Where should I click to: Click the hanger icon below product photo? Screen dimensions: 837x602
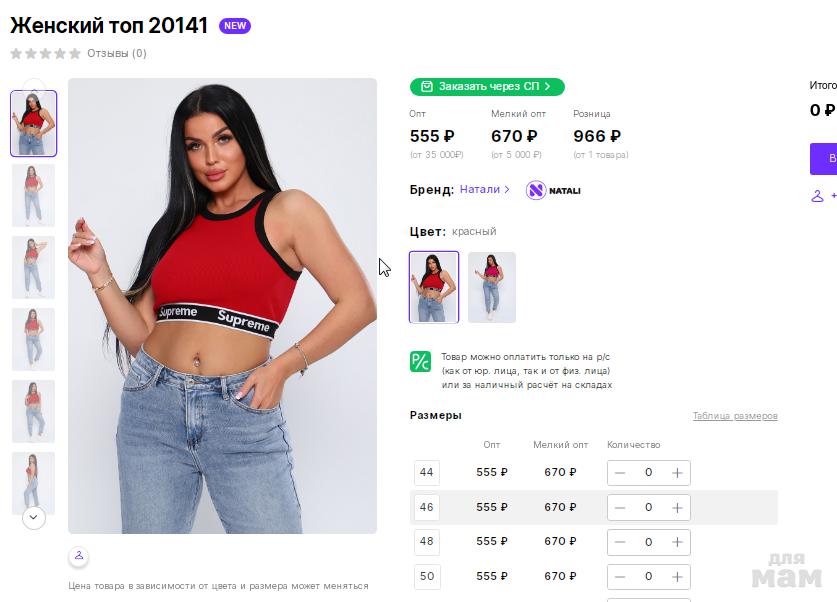point(79,556)
